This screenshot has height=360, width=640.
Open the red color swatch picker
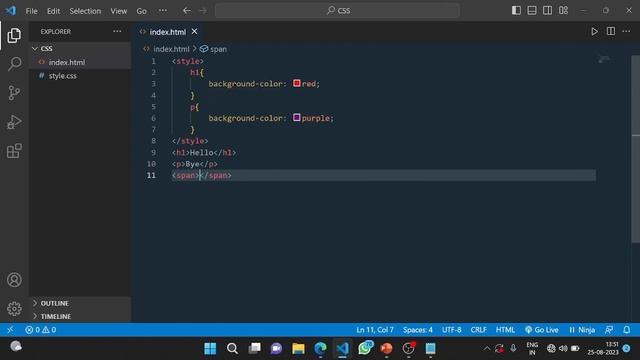point(297,83)
